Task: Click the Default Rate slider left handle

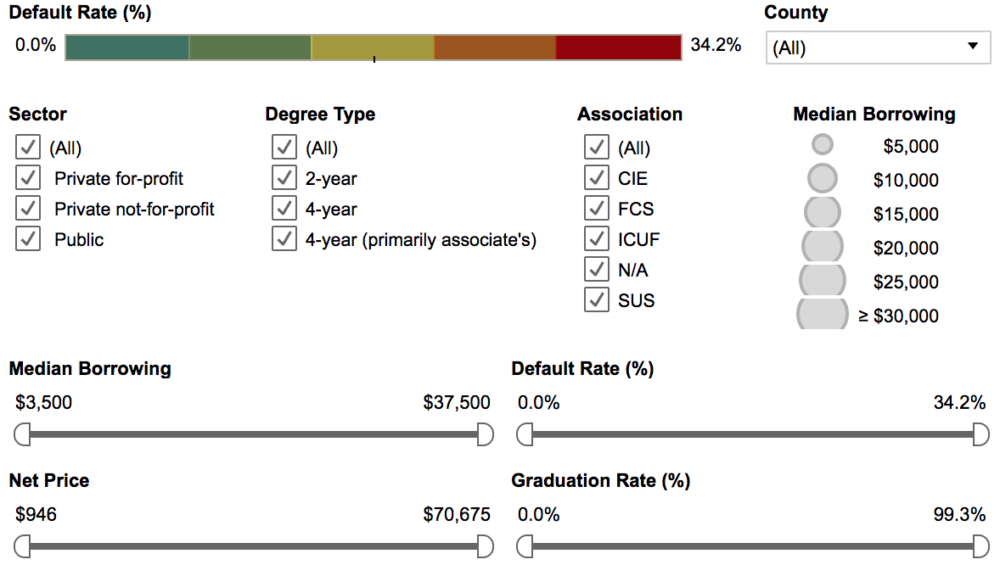Action: 525,434
